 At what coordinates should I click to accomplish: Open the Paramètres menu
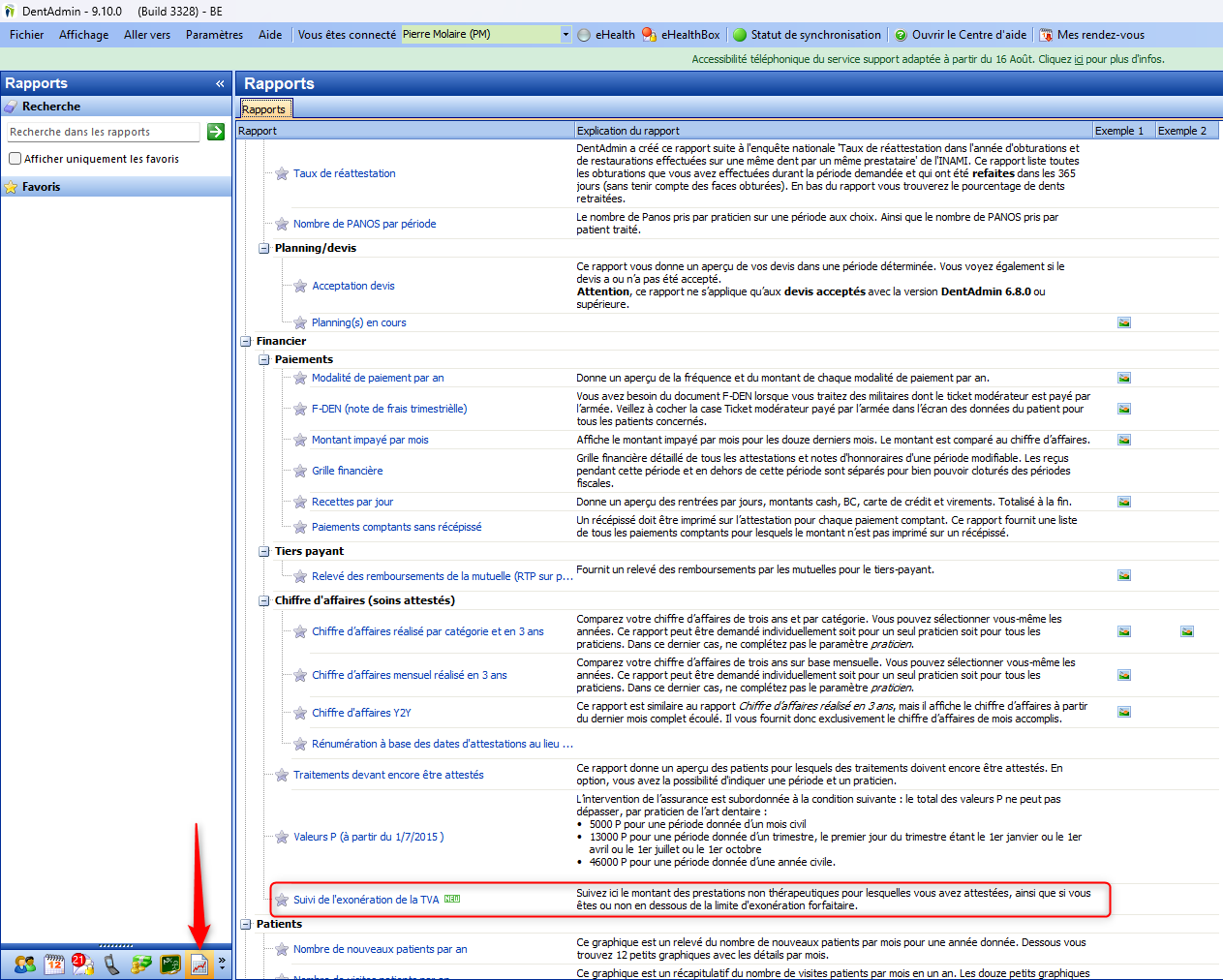214,35
